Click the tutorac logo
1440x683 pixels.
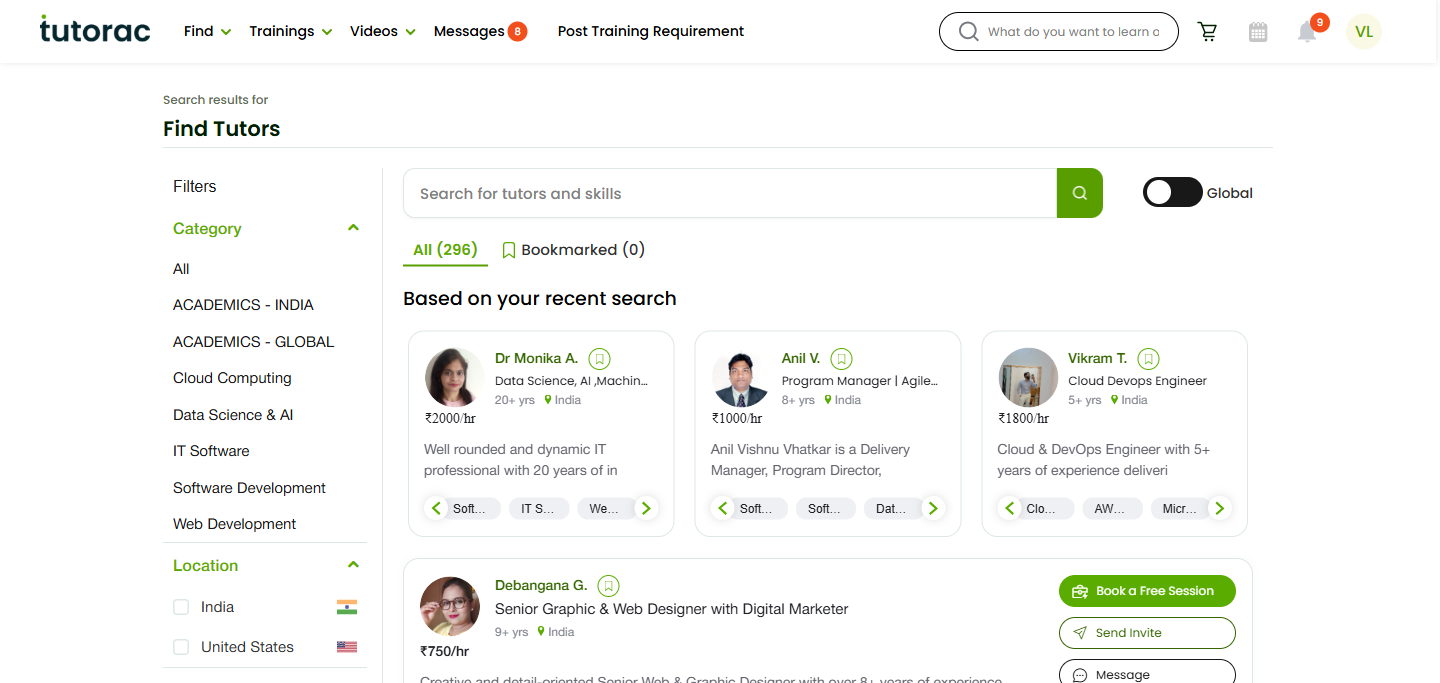95,30
